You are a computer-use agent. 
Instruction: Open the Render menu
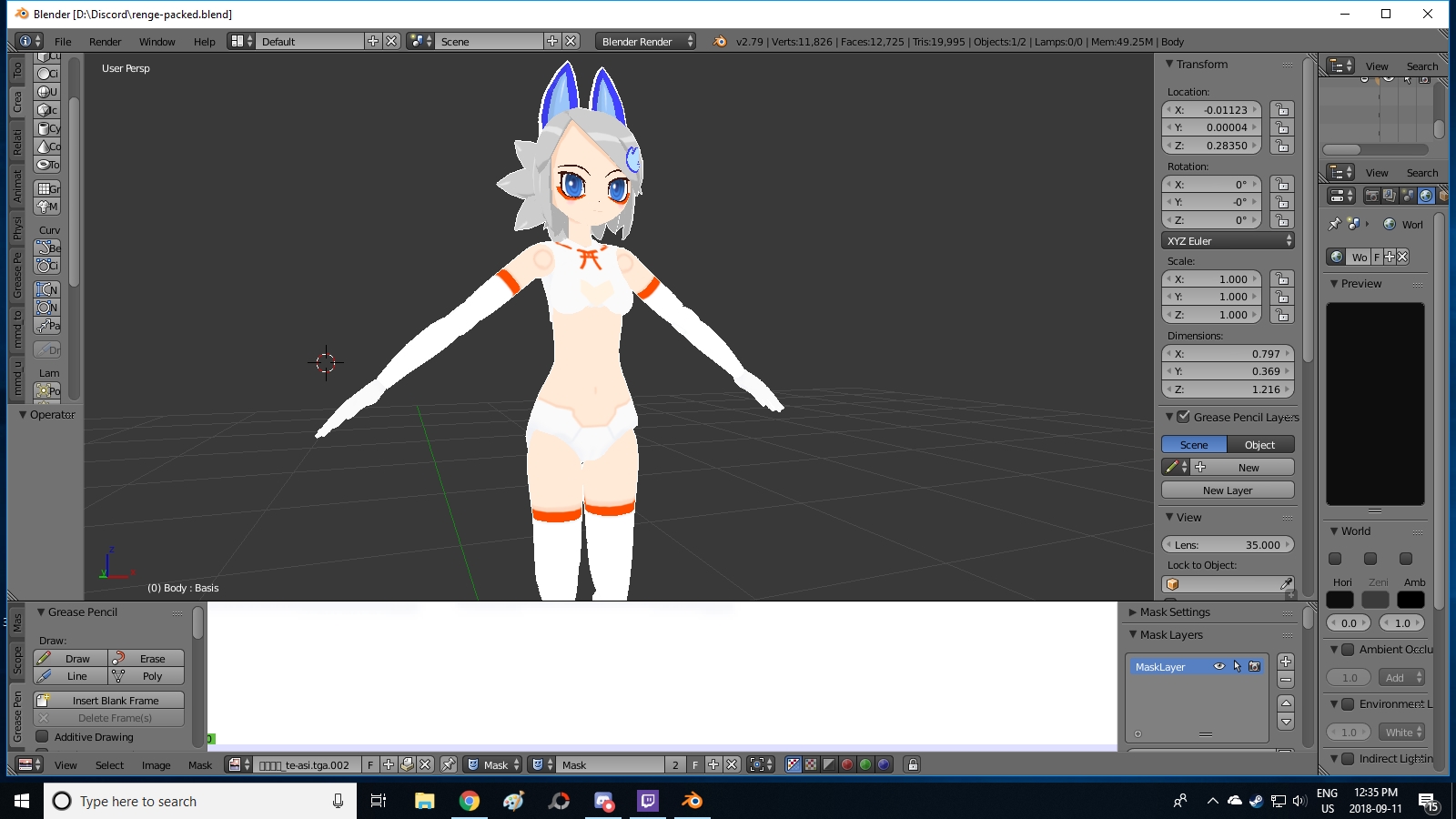point(105,42)
